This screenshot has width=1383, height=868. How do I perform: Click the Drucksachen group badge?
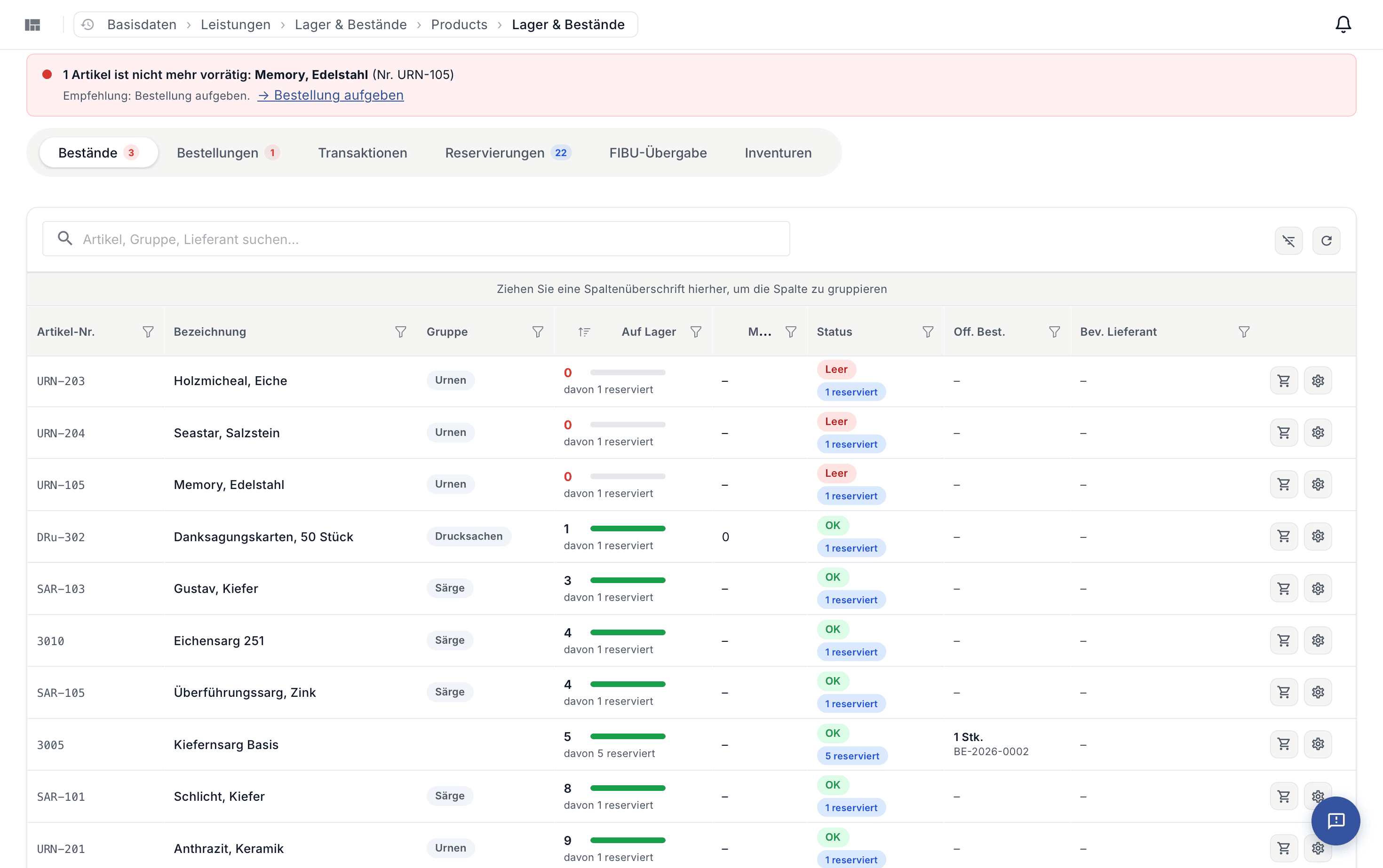[469, 536]
